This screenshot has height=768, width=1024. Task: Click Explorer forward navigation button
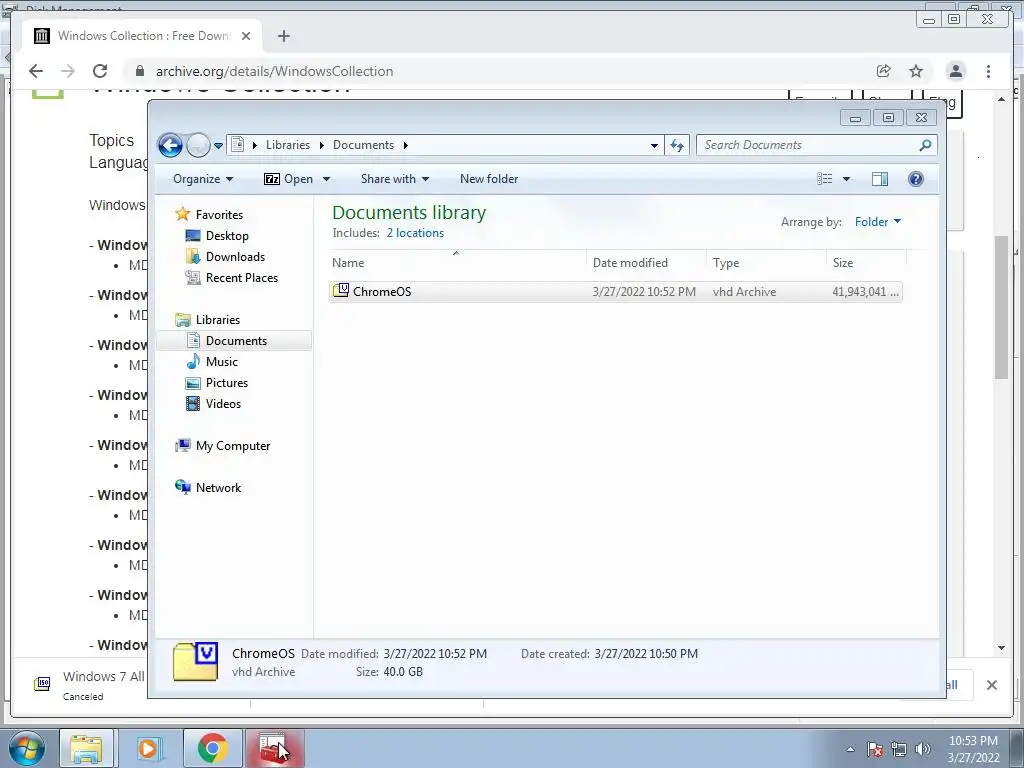pos(198,145)
